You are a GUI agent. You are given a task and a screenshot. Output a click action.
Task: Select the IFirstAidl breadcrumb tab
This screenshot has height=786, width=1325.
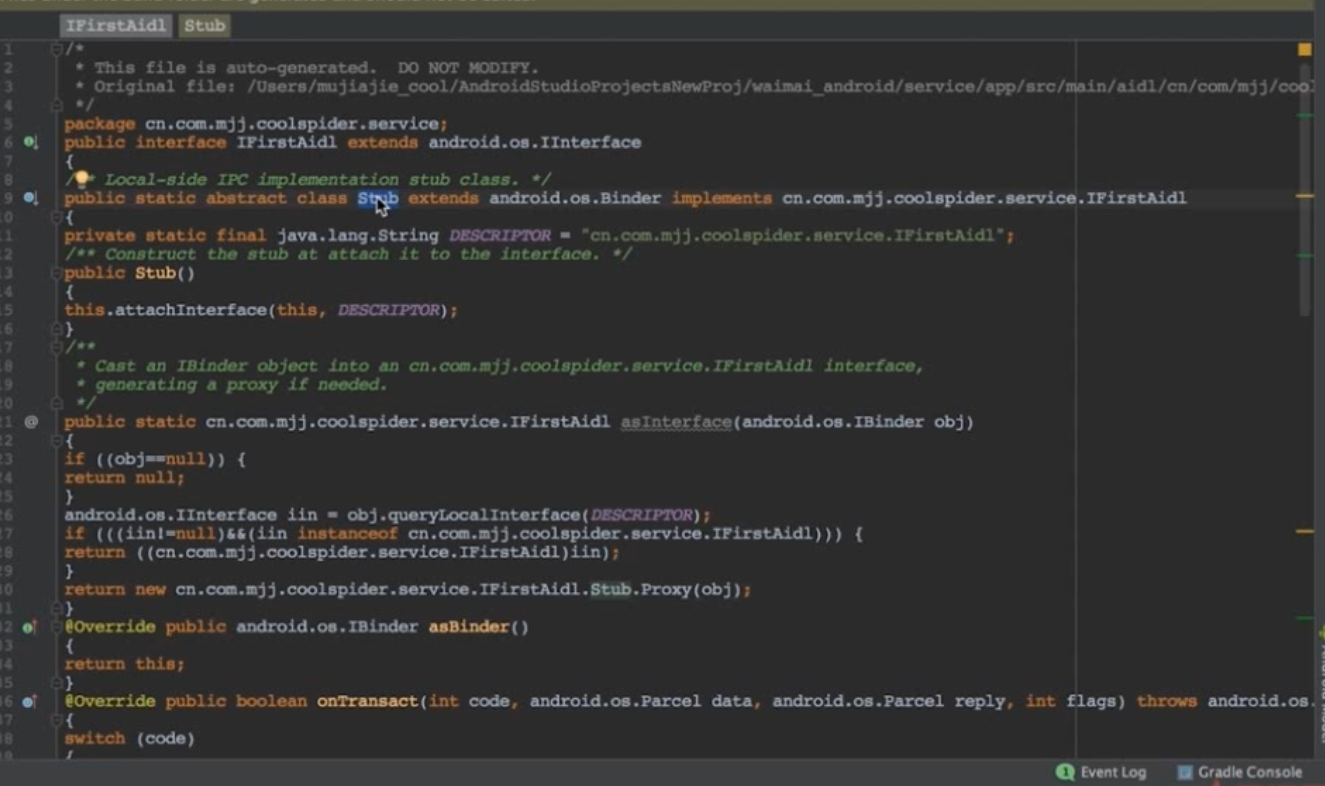[114, 25]
